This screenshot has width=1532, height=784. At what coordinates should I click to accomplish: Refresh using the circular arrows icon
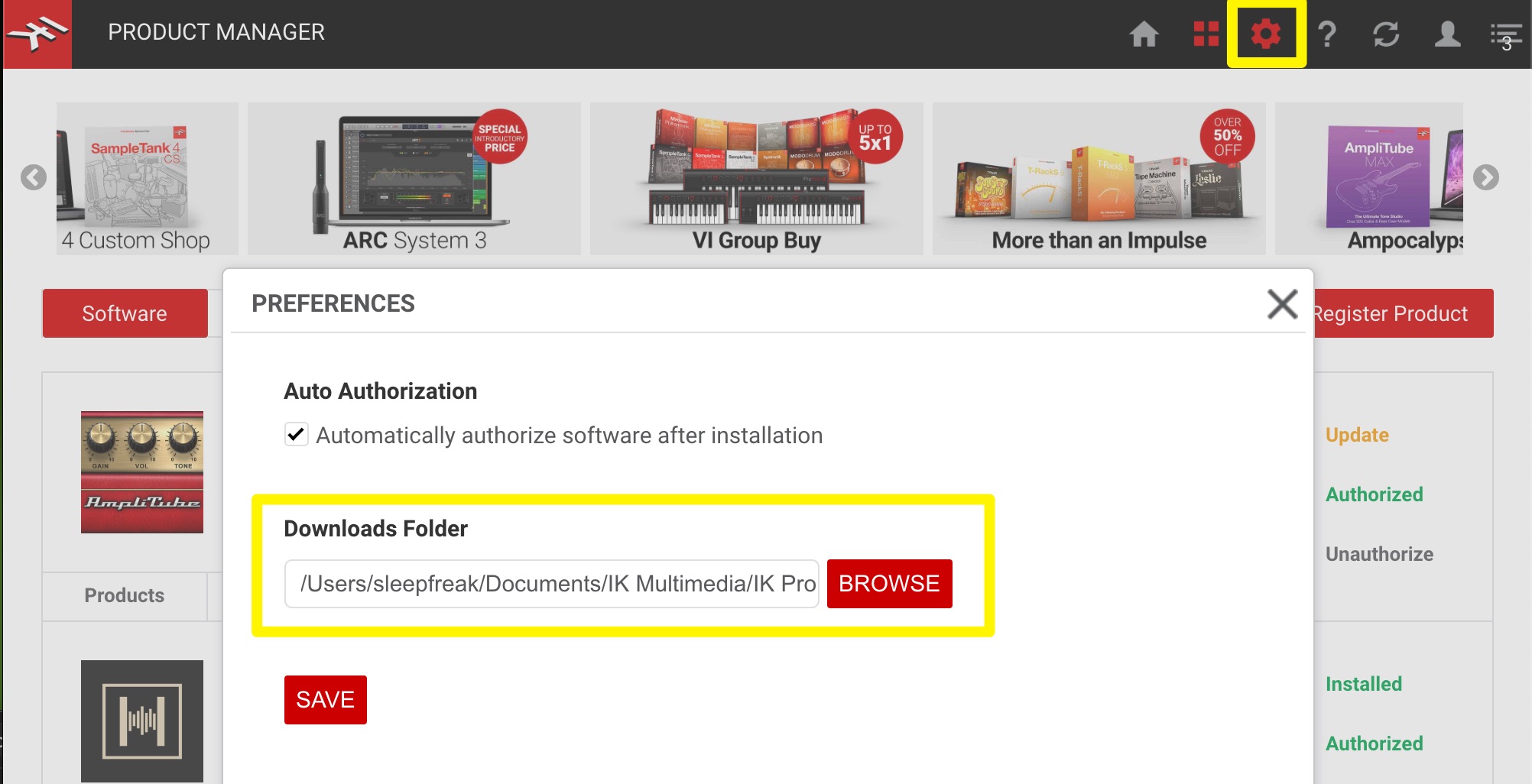click(x=1386, y=34)
